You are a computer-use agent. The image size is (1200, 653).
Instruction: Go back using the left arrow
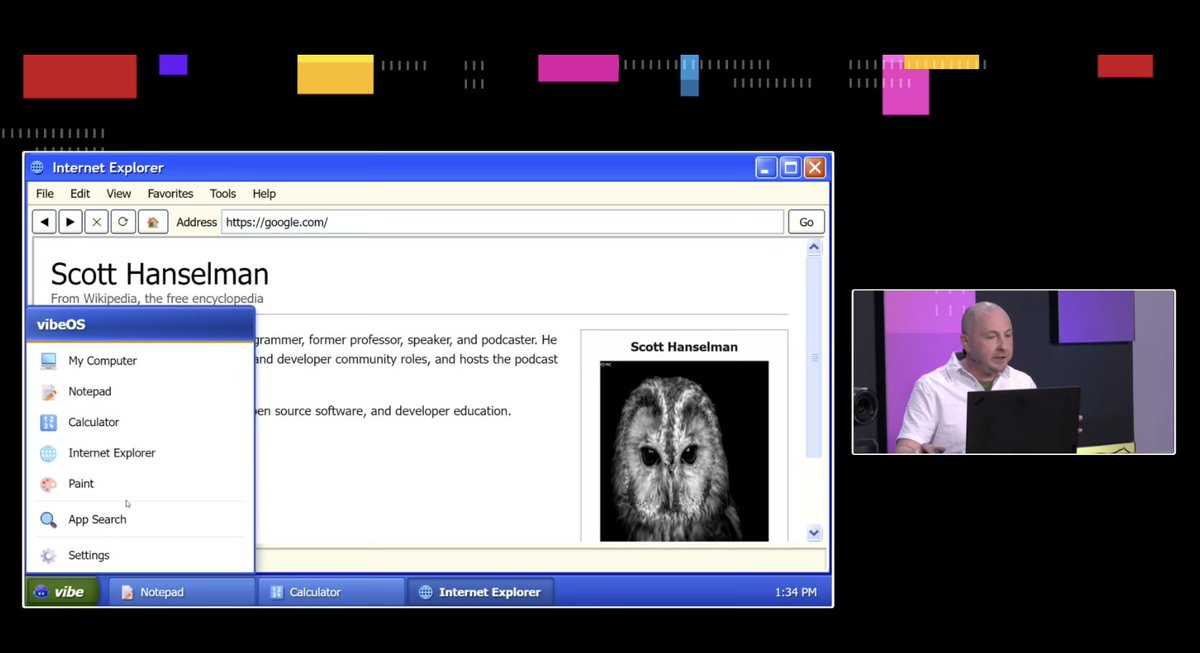point(44,222)
